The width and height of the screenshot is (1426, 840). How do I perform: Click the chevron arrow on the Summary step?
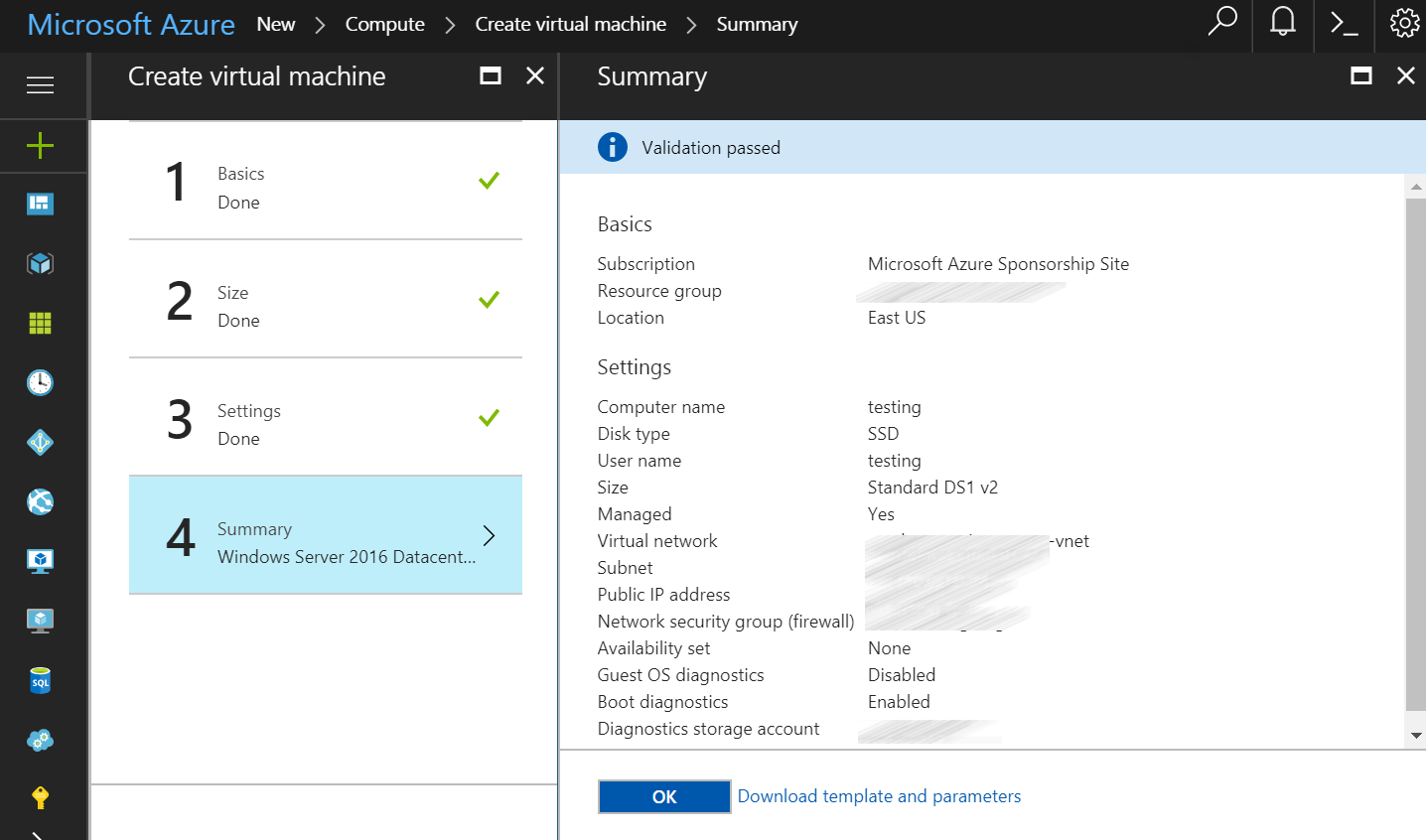489,535
